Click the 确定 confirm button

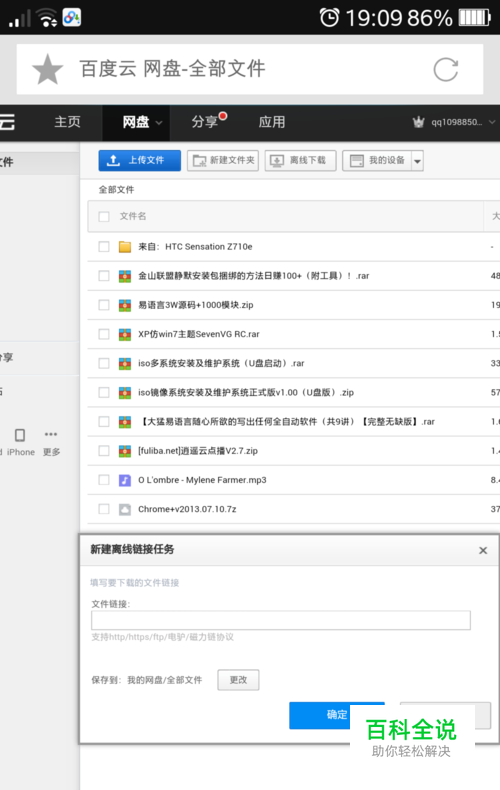tap(337, 715)
